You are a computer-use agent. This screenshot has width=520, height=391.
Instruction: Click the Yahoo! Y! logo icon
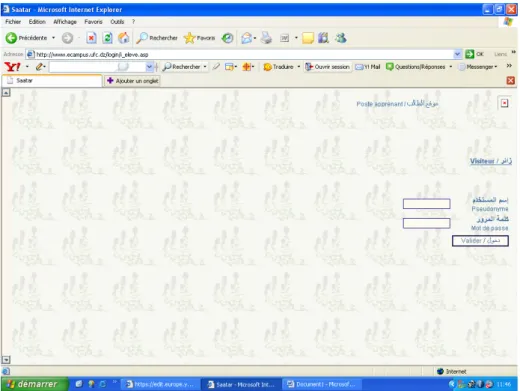(13, 67)
